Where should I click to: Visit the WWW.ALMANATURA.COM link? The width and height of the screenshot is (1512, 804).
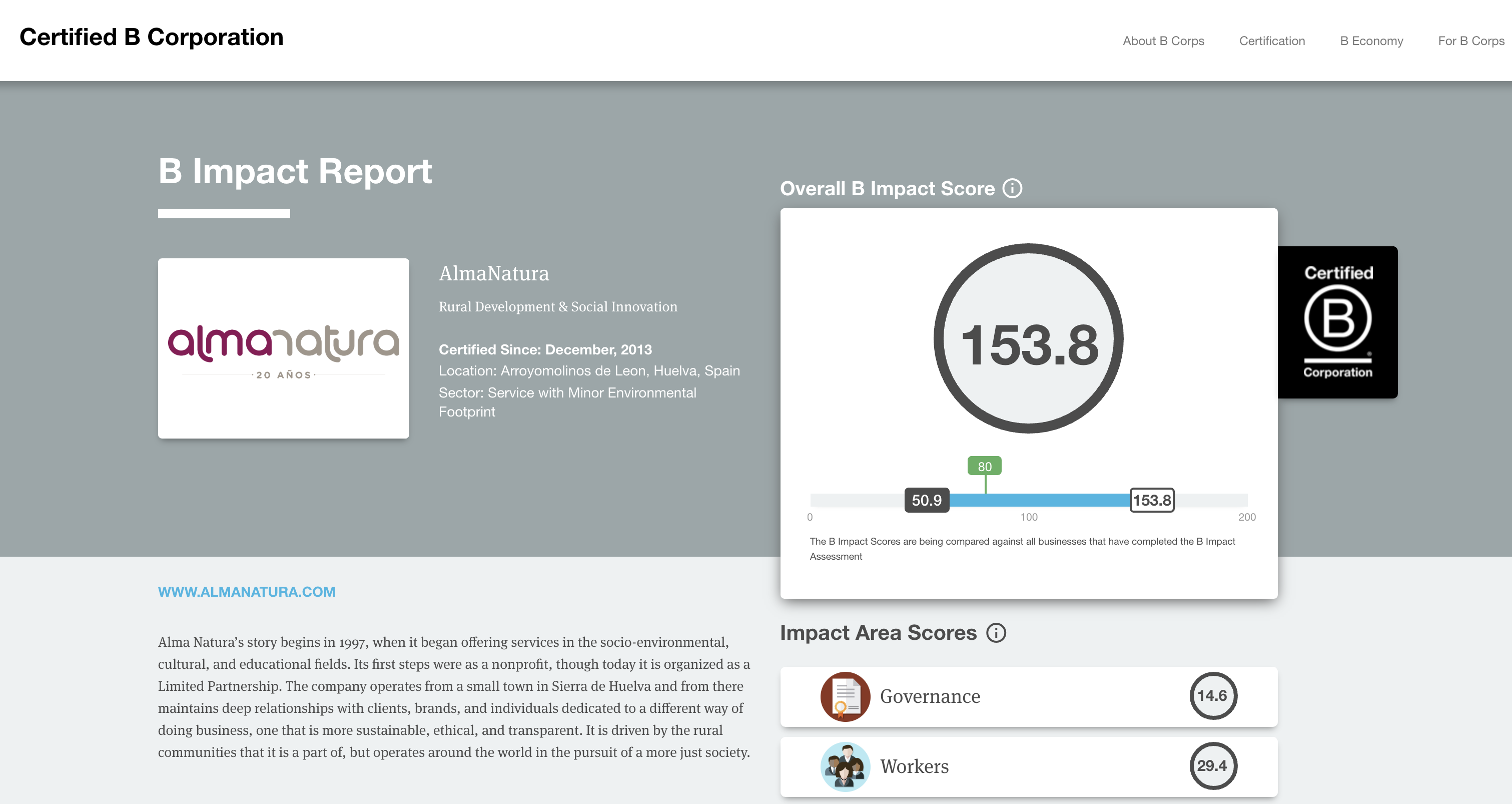(x=247, y=592)
